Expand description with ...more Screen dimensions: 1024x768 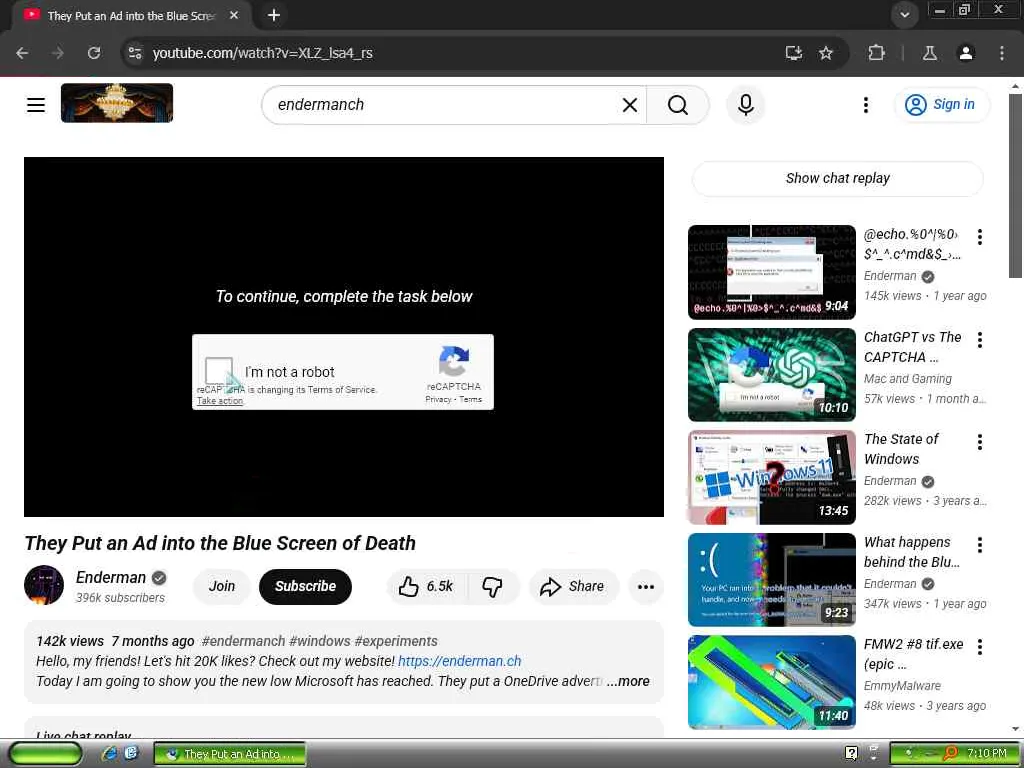pyautogui.click(x=628, y=681)
